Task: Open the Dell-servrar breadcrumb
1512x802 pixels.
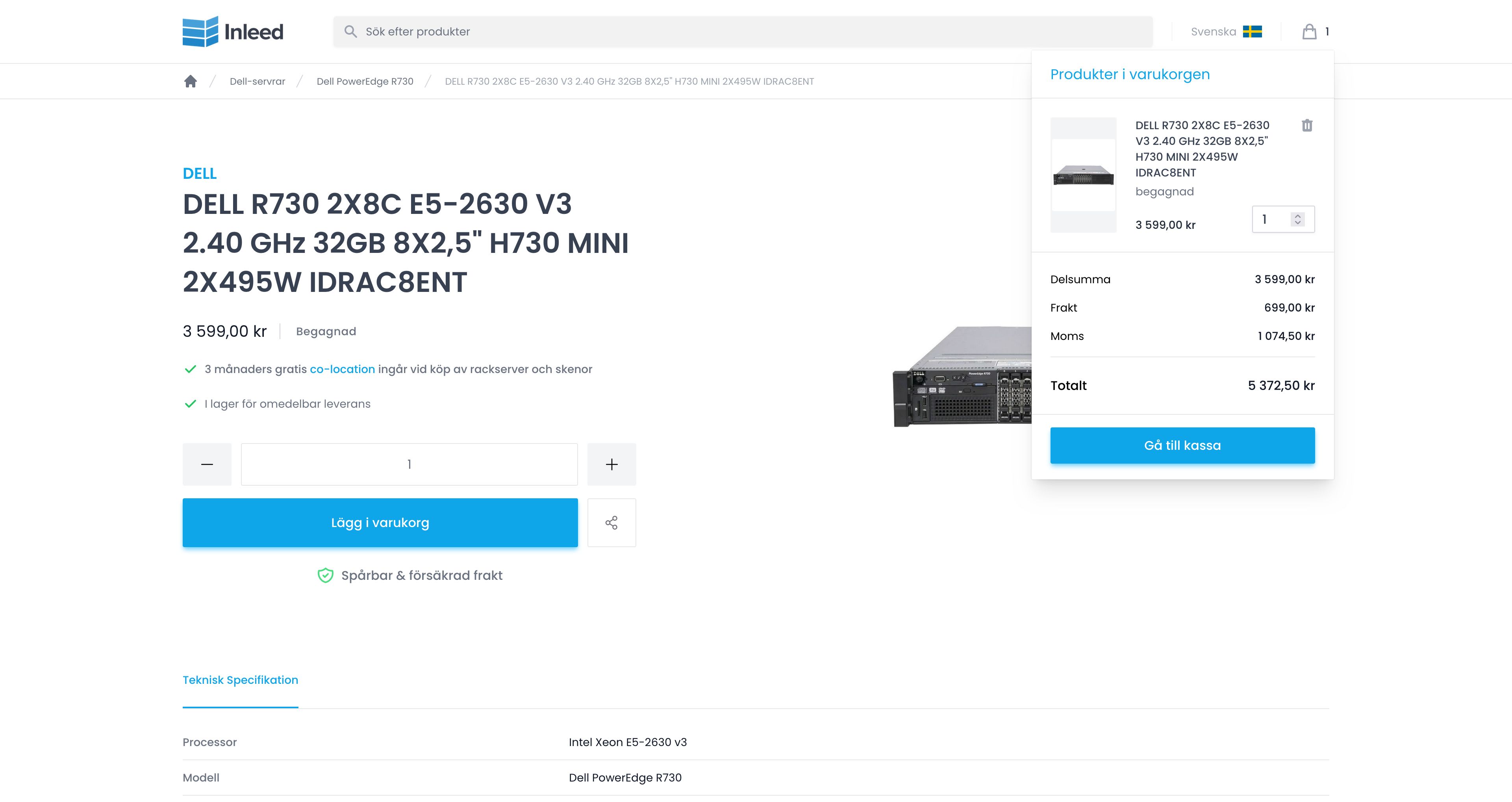Action: pyautogui.click(x=257, y=82)
